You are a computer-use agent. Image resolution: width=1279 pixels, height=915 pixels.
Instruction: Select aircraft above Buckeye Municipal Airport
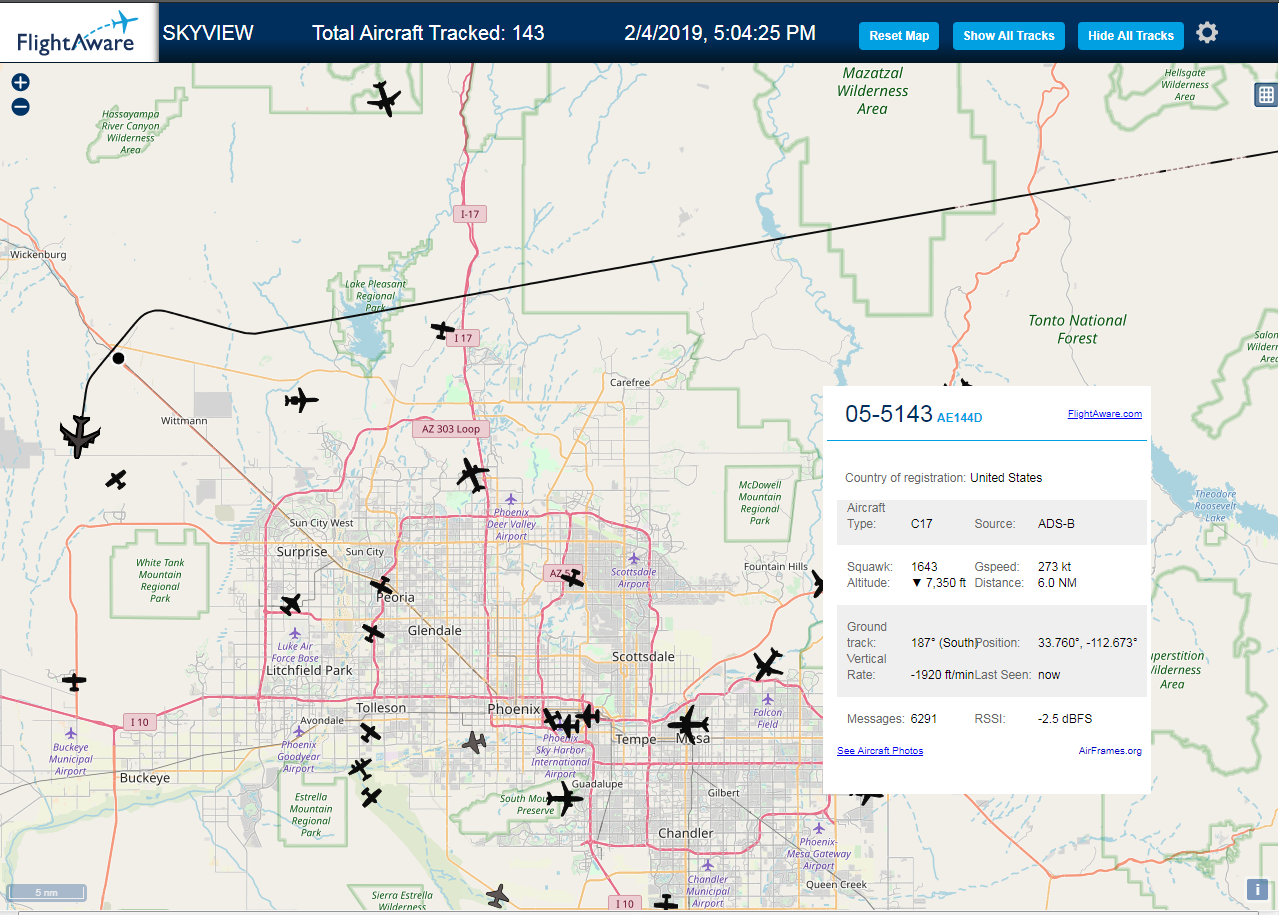coord(74,682)
